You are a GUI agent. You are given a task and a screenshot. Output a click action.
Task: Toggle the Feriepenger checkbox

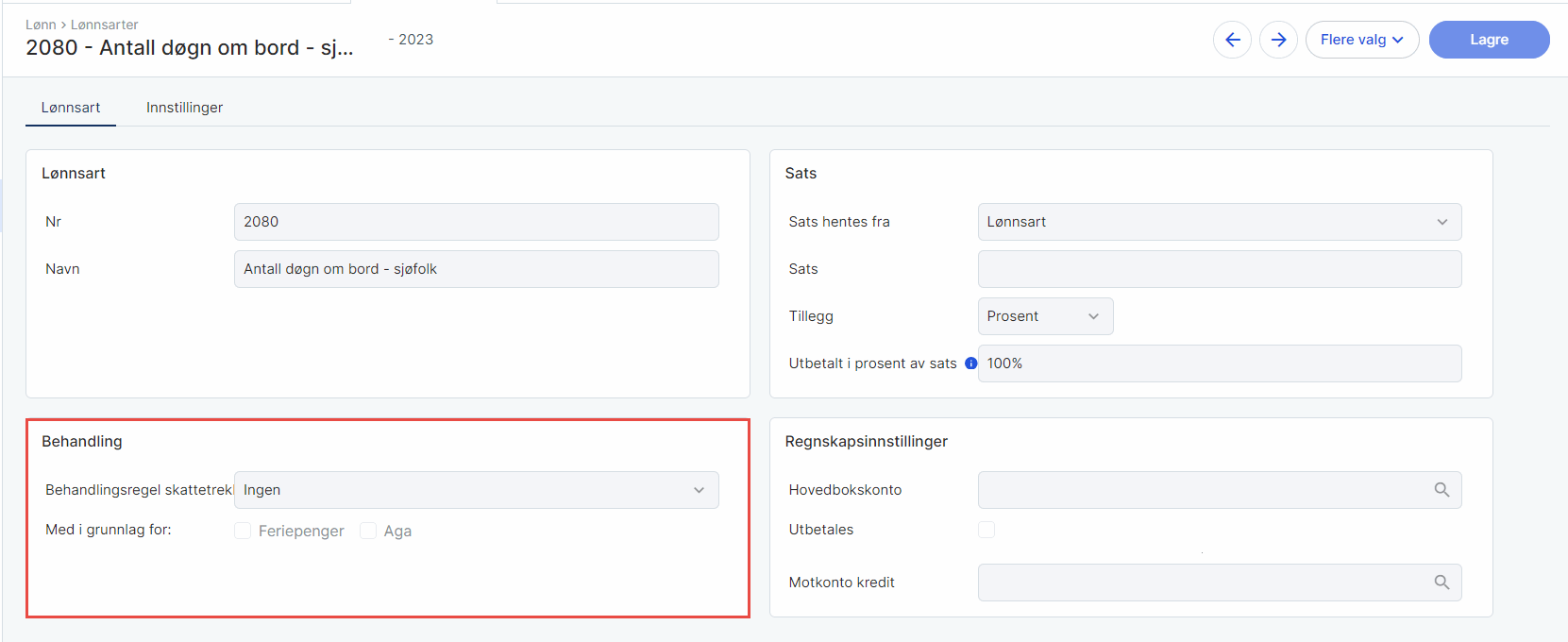coord(244,531)
